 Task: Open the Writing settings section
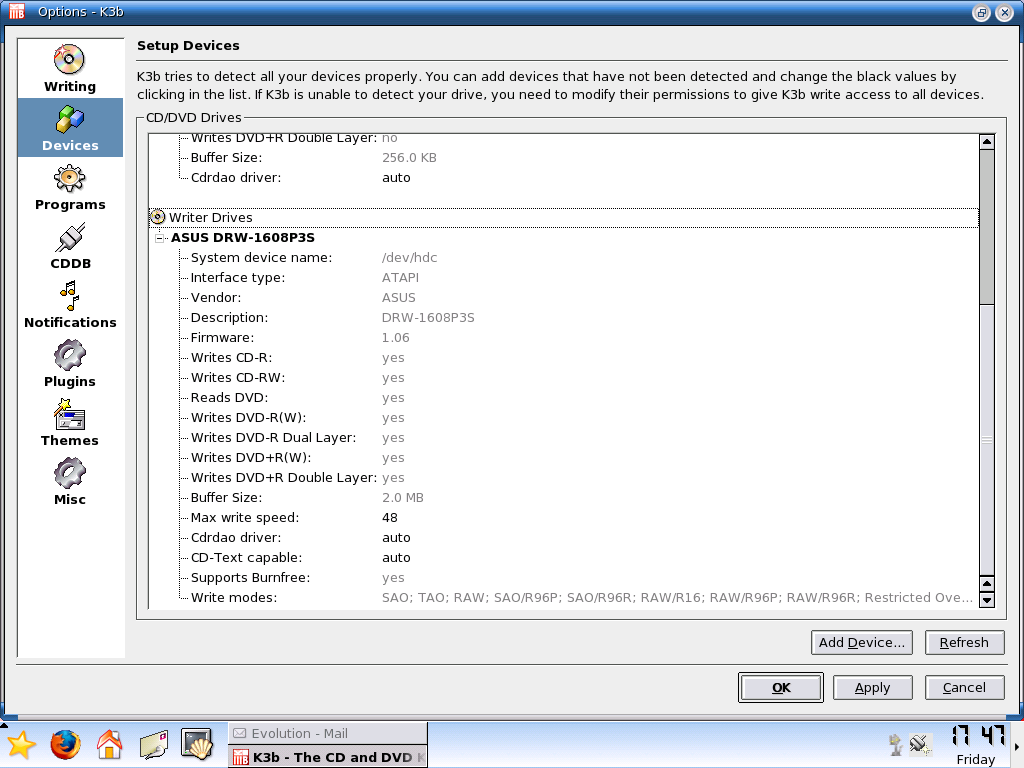tap(70, 69)
